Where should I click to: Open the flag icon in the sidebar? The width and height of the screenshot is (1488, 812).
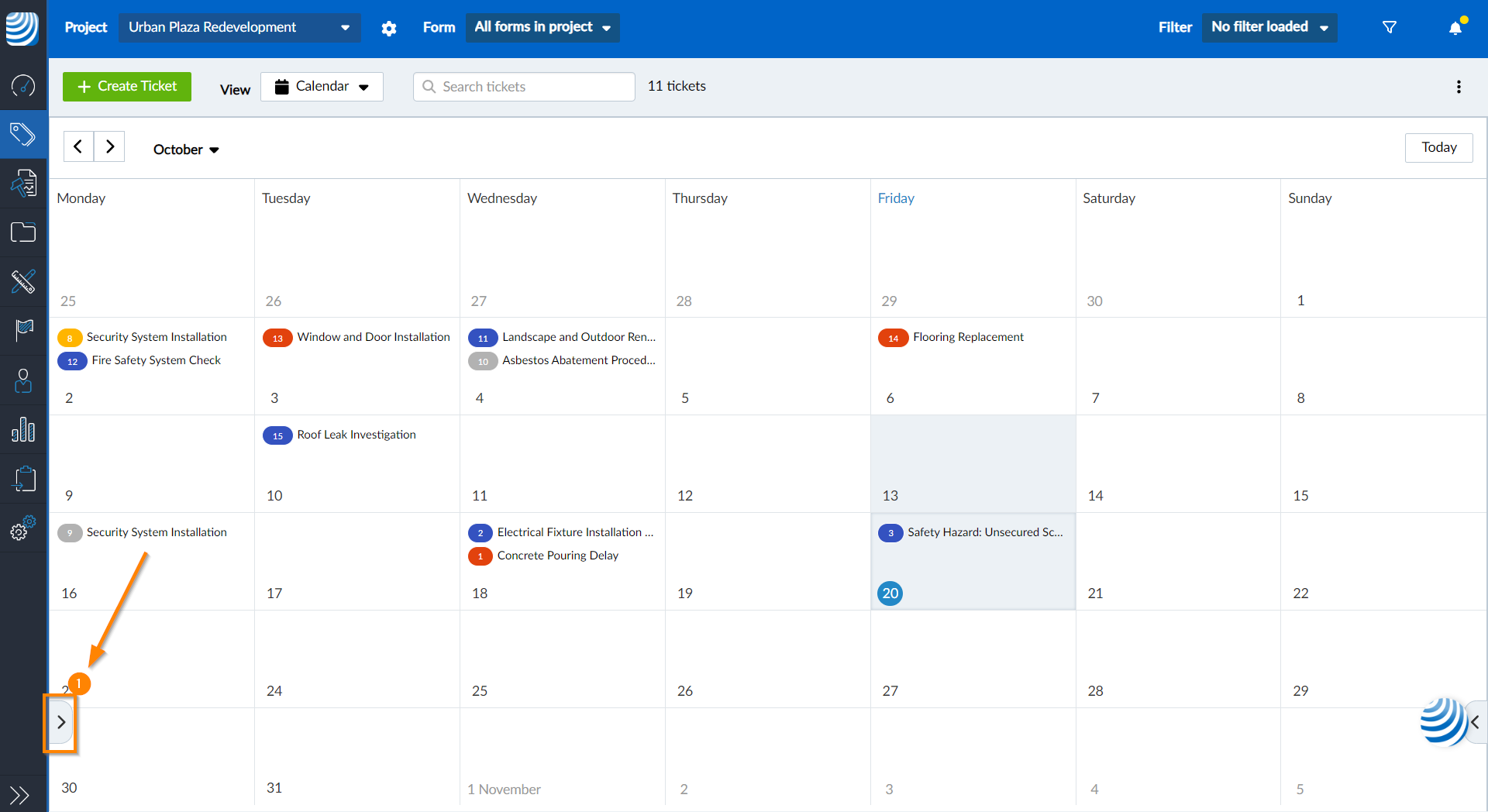23,331
